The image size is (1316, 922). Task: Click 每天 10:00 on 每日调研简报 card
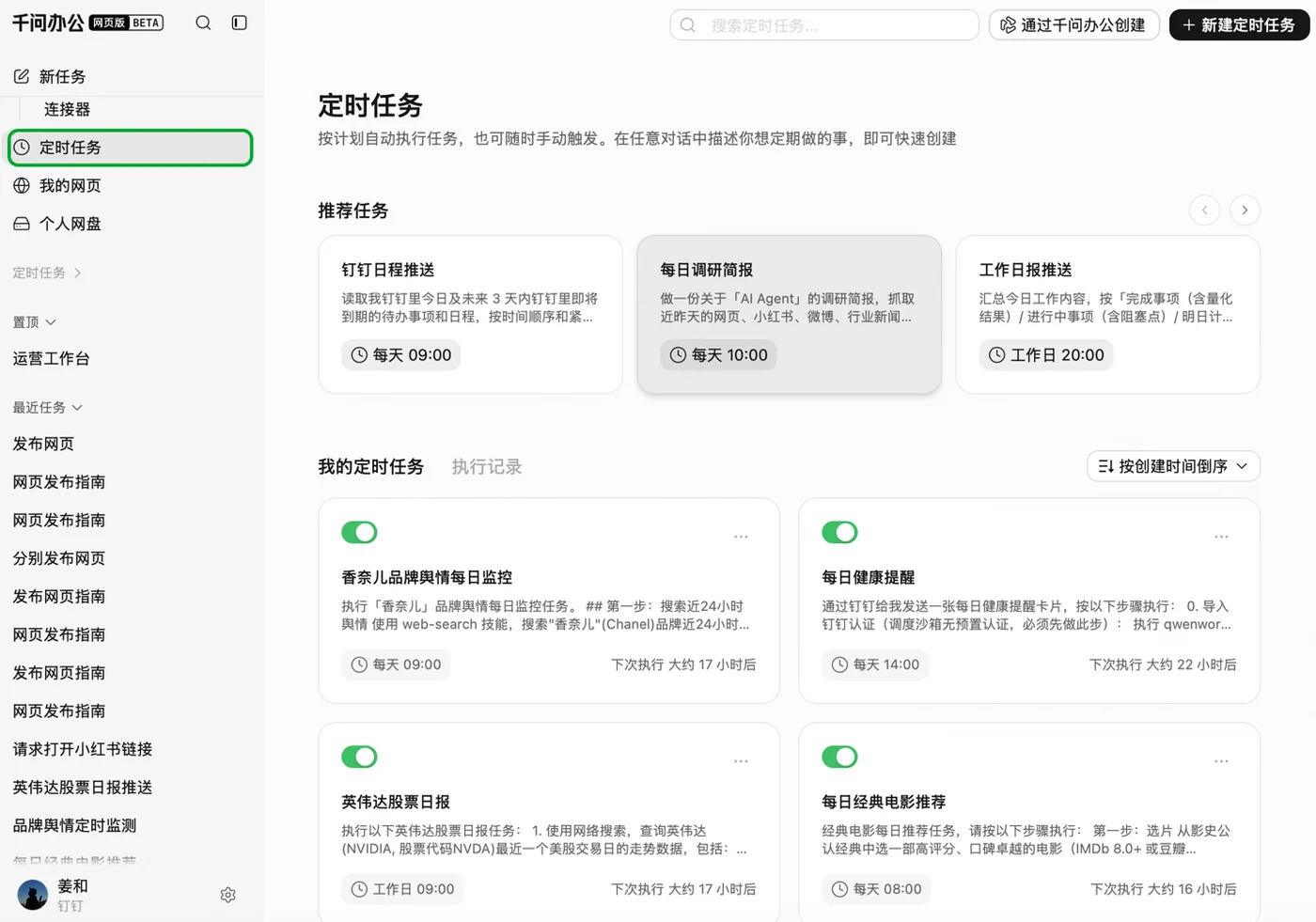click(x=719, y=355)
